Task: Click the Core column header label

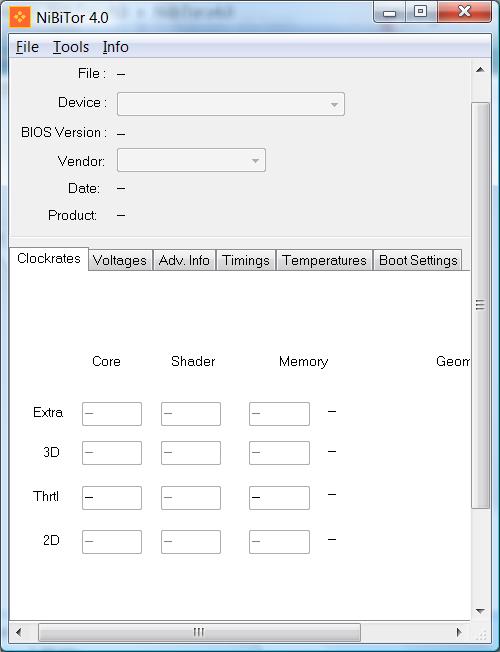Action: click(x=106, y=361)
